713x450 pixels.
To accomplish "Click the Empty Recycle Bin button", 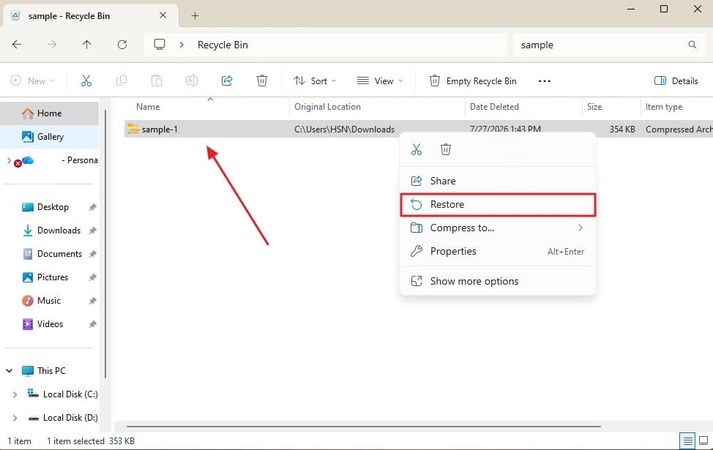I will click(472, 81).
